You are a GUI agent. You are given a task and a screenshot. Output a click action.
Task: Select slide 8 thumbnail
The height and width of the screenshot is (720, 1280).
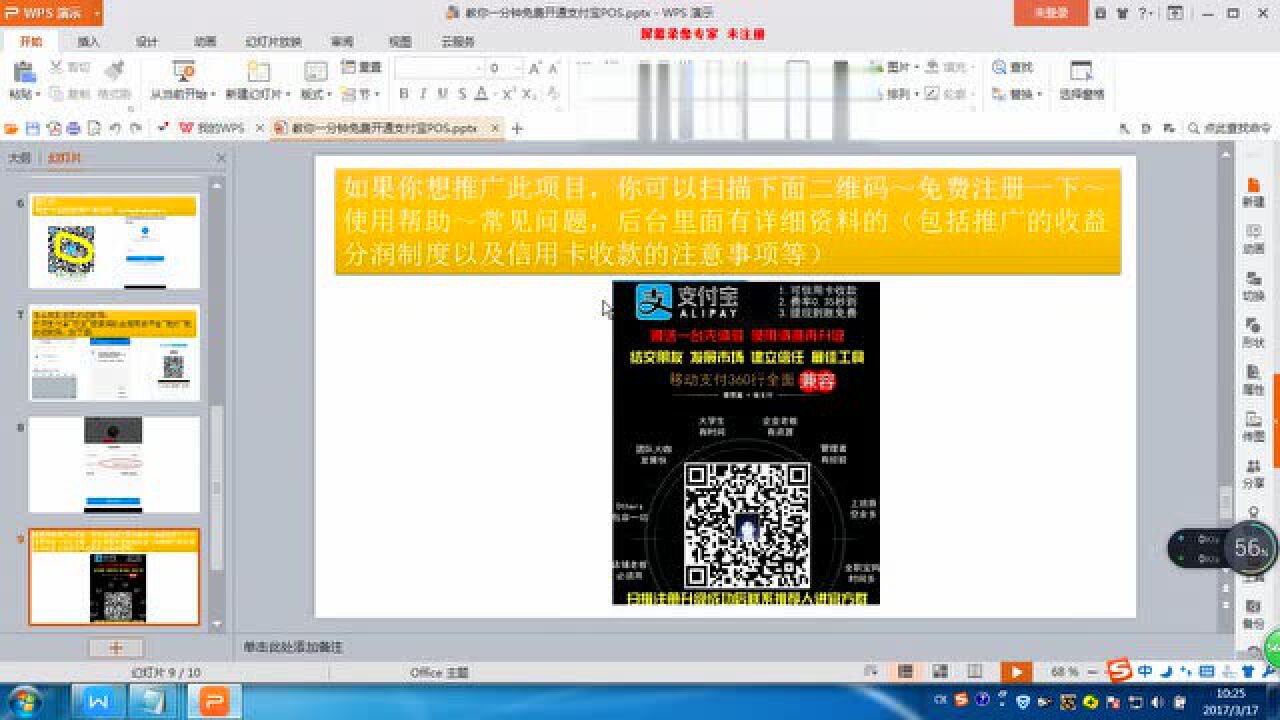[x=114, y=465]
